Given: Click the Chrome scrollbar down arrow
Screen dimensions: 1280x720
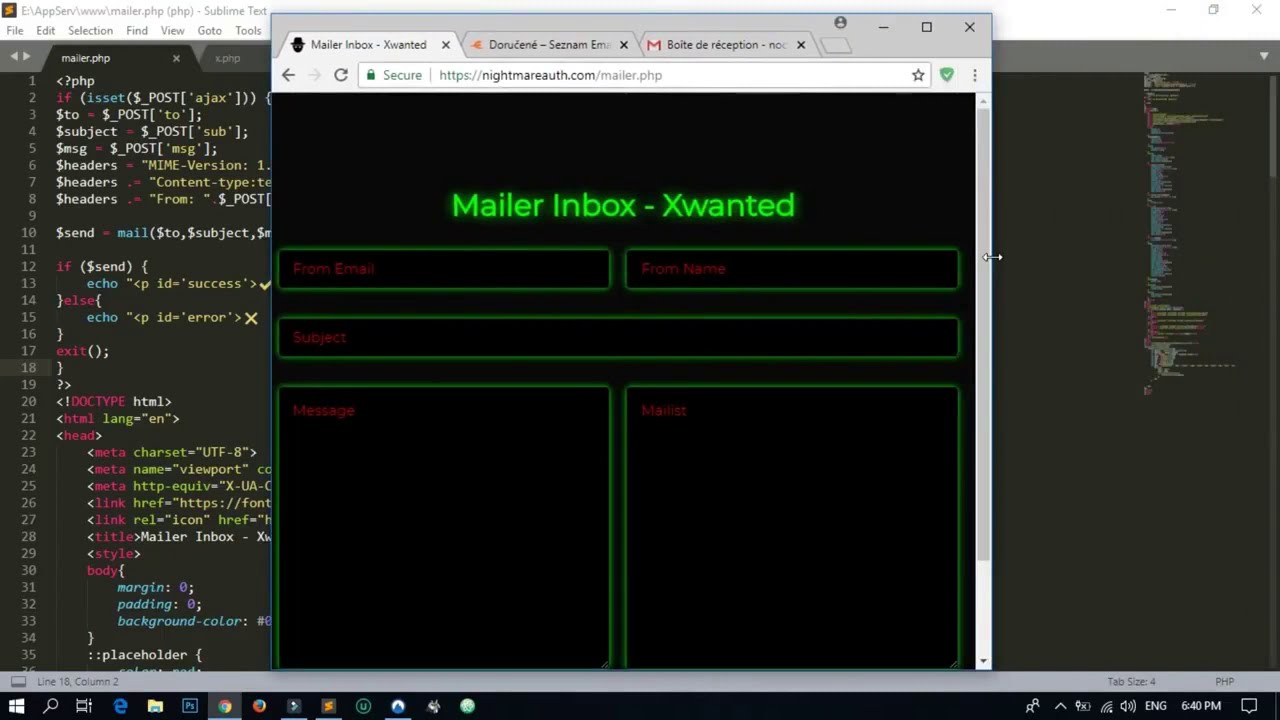Looking at the screenshot, I should tap(983, 661).
